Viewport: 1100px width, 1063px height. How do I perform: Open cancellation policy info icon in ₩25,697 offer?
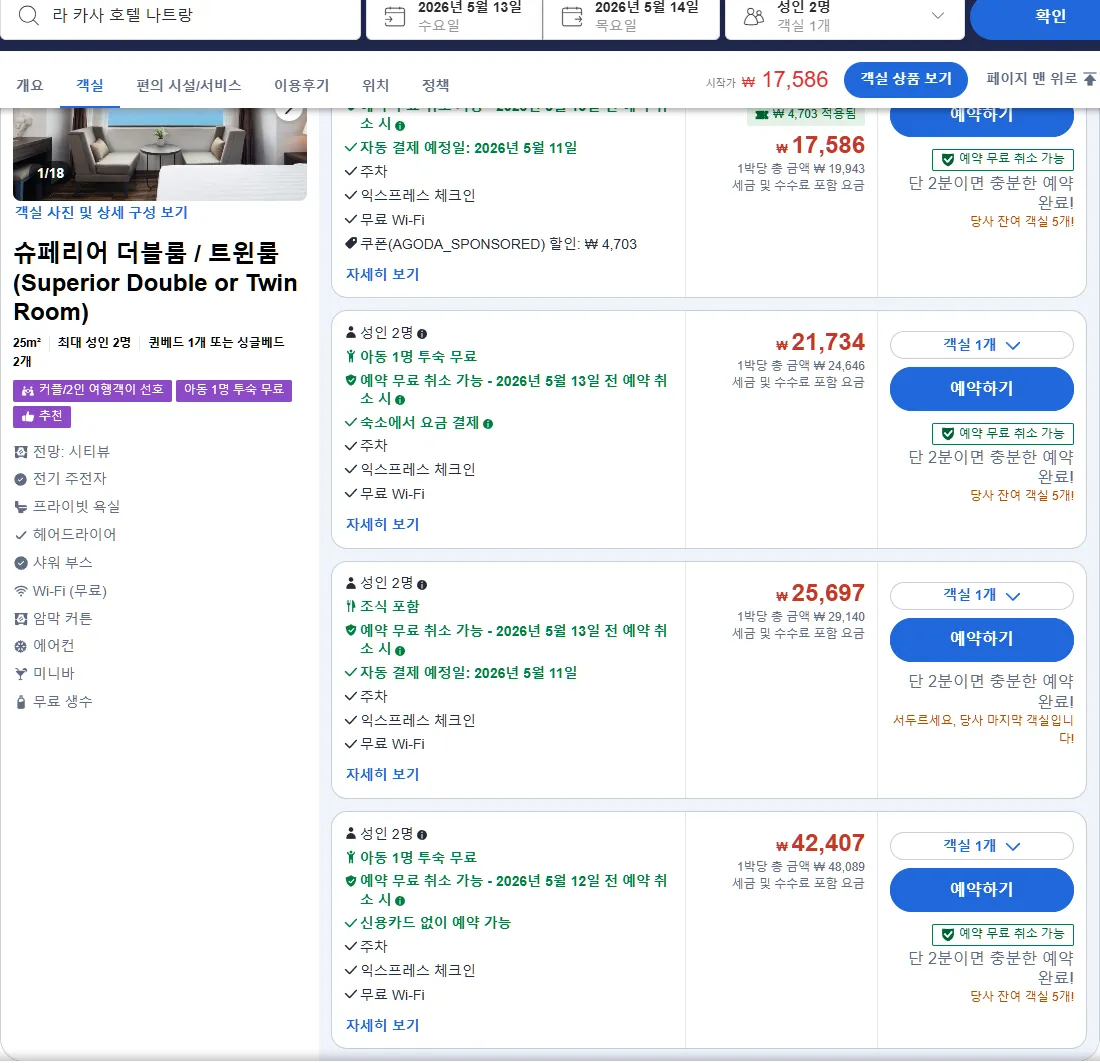tap(400, 650)
